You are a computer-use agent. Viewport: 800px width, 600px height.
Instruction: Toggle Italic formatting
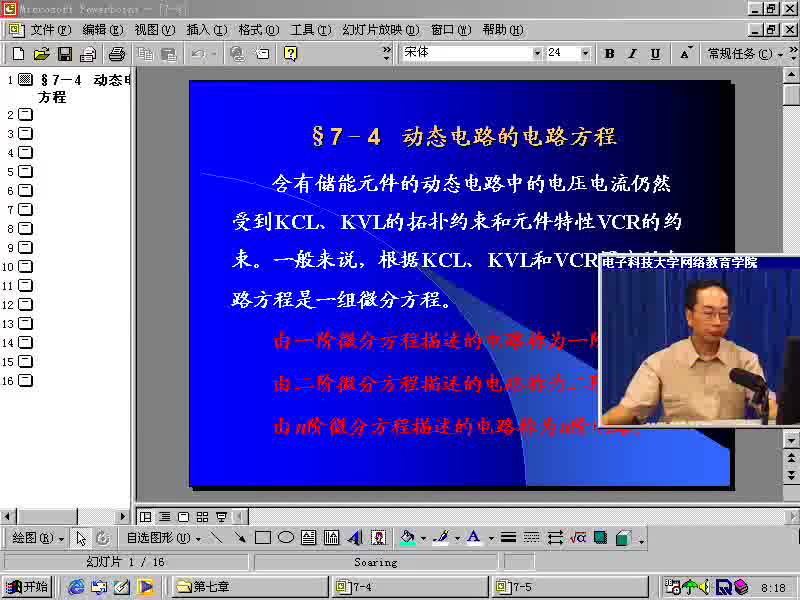click(632, 54)
